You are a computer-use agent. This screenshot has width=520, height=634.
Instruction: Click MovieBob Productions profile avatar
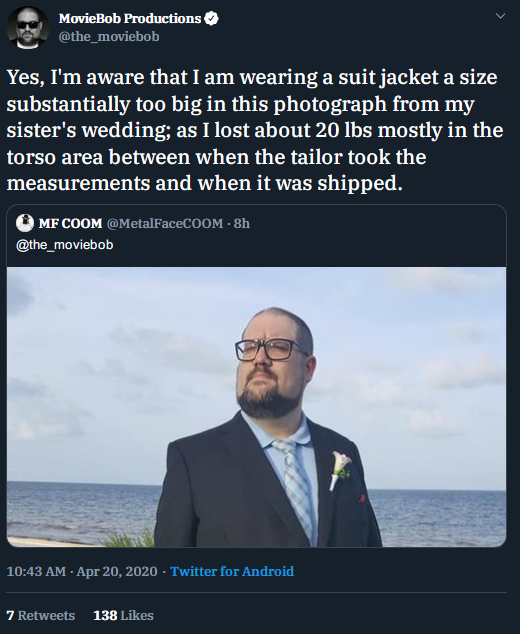click(28, 28)
